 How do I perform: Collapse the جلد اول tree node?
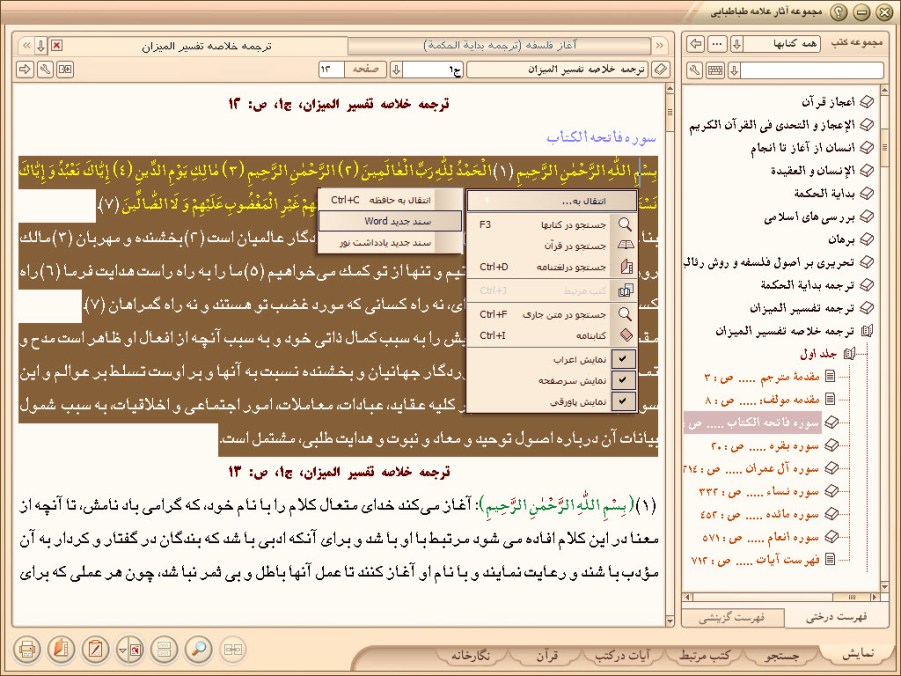tap(849, 354)
